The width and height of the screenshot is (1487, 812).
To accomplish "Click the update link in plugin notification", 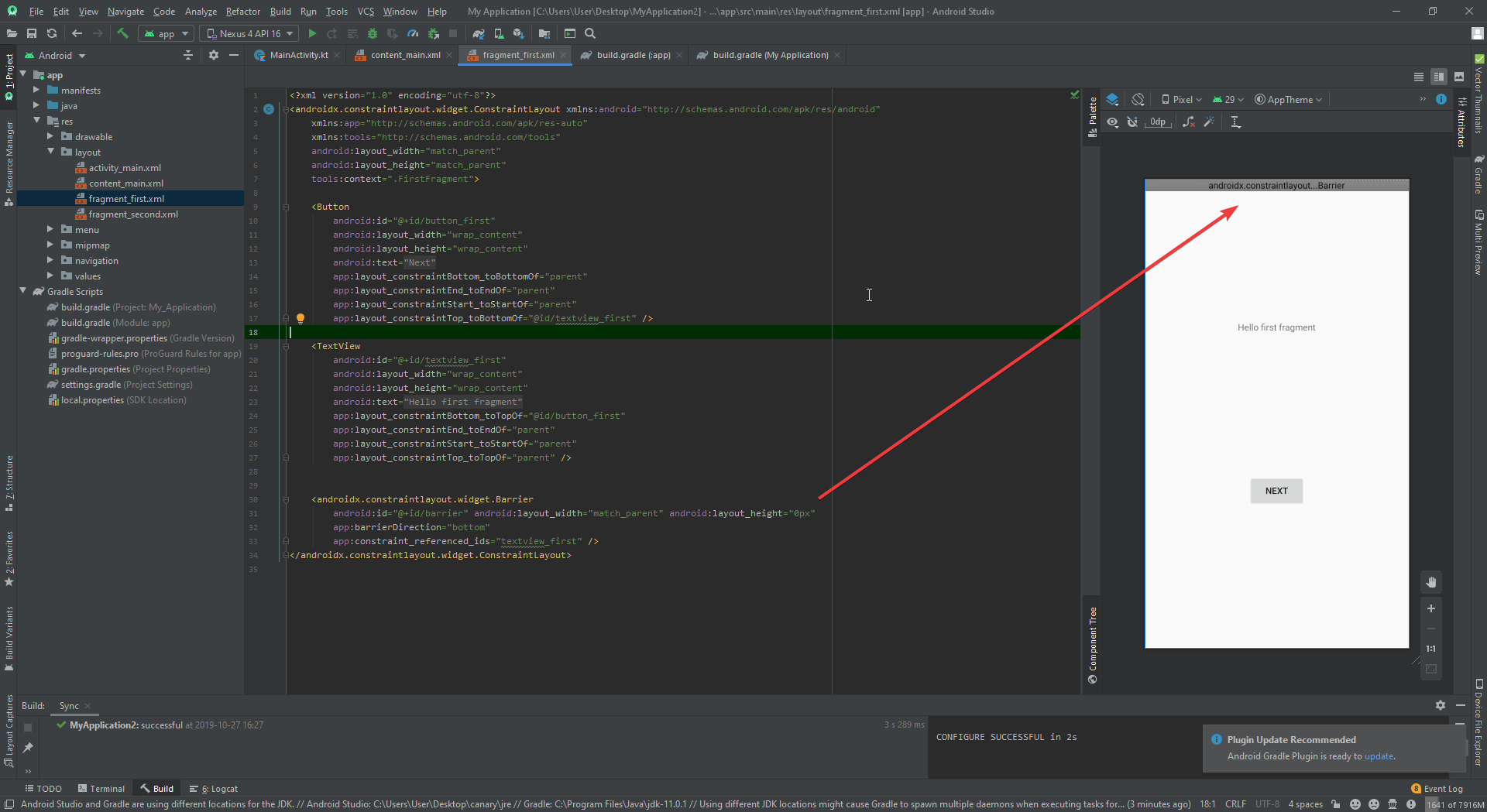I will [x=1379, y=756].
